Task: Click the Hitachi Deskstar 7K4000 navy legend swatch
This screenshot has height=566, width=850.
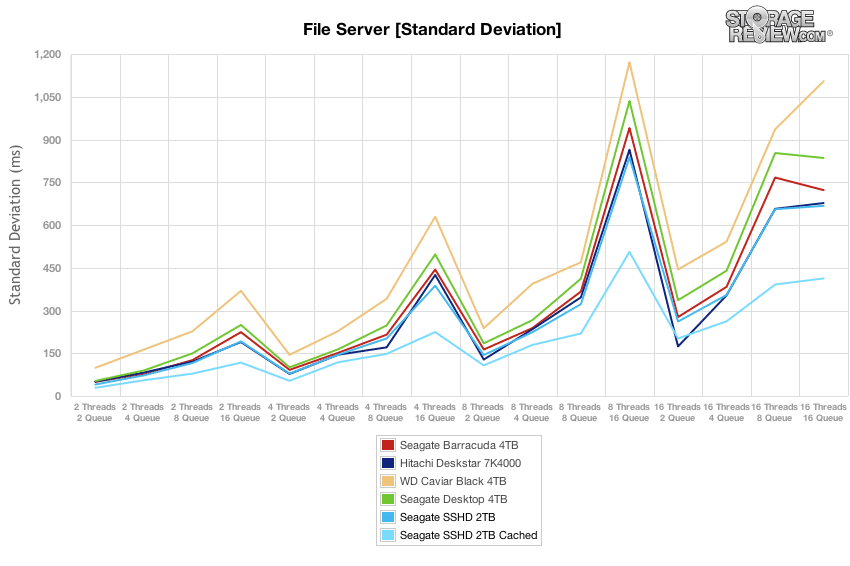Action: [x=388, y=463]
